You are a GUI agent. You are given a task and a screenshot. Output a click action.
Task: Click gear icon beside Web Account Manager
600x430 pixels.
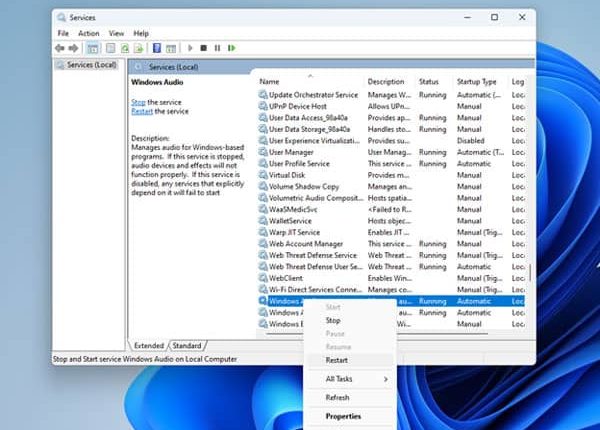click(x=263, y=244)
